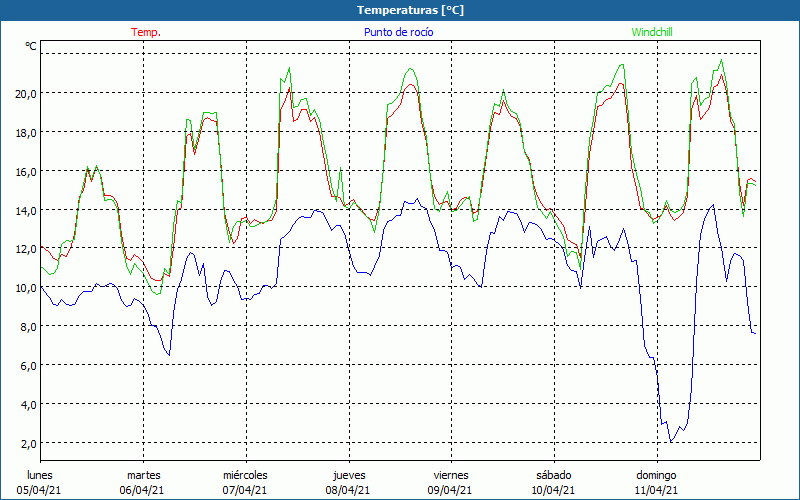Click the '12,0' y-axis value

coord(26,249)
